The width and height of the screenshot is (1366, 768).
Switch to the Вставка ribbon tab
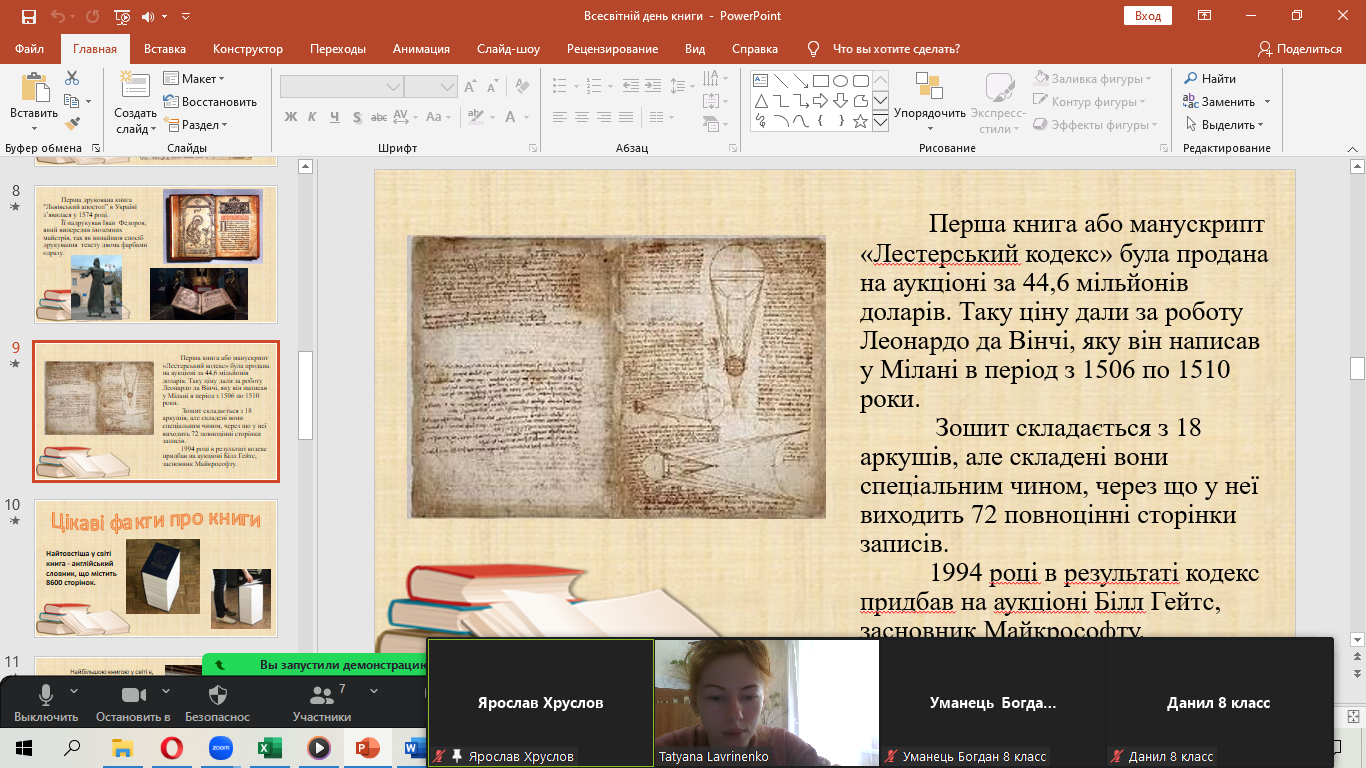coord(165,49)
